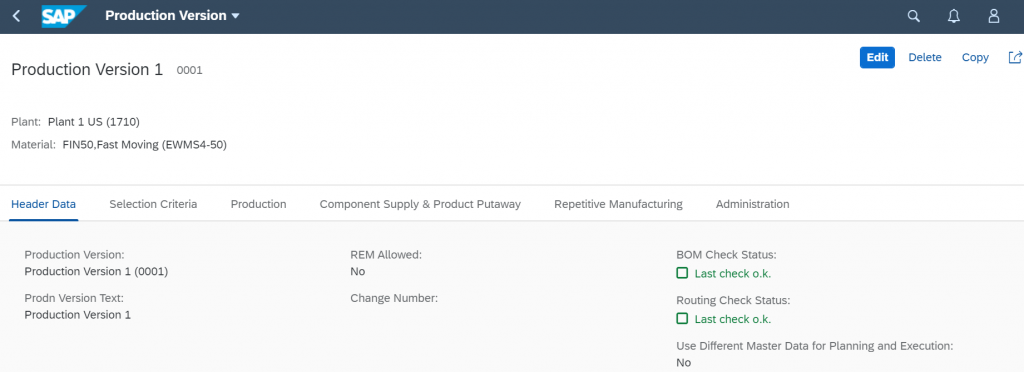Click the Delete button
1024x372 pixels.
point(925,57)
